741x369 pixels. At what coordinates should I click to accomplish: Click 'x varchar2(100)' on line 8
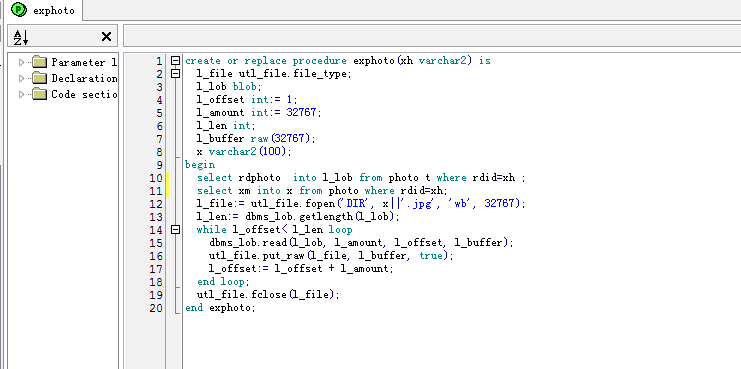click(243, 152)
